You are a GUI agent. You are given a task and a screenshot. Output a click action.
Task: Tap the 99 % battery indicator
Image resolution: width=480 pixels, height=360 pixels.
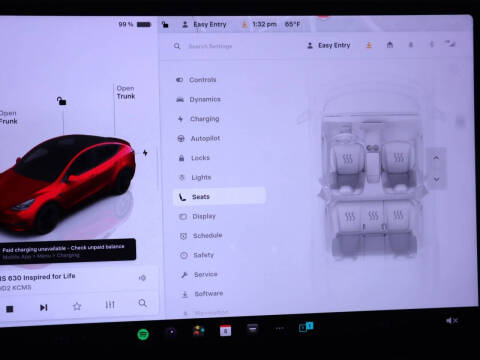pyautogui.click(x=135, y=24)
